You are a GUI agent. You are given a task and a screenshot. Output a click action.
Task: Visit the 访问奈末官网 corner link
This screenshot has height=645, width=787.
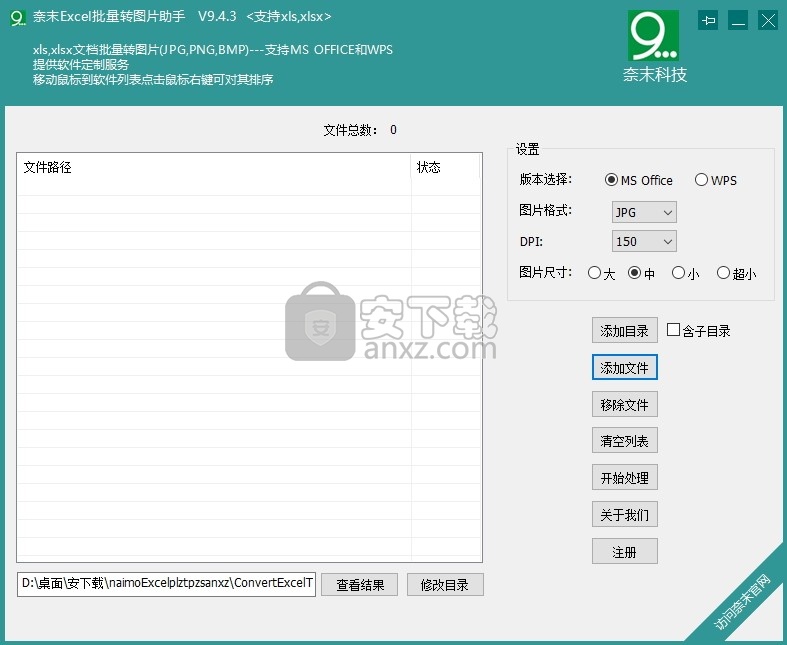[742, 602]
